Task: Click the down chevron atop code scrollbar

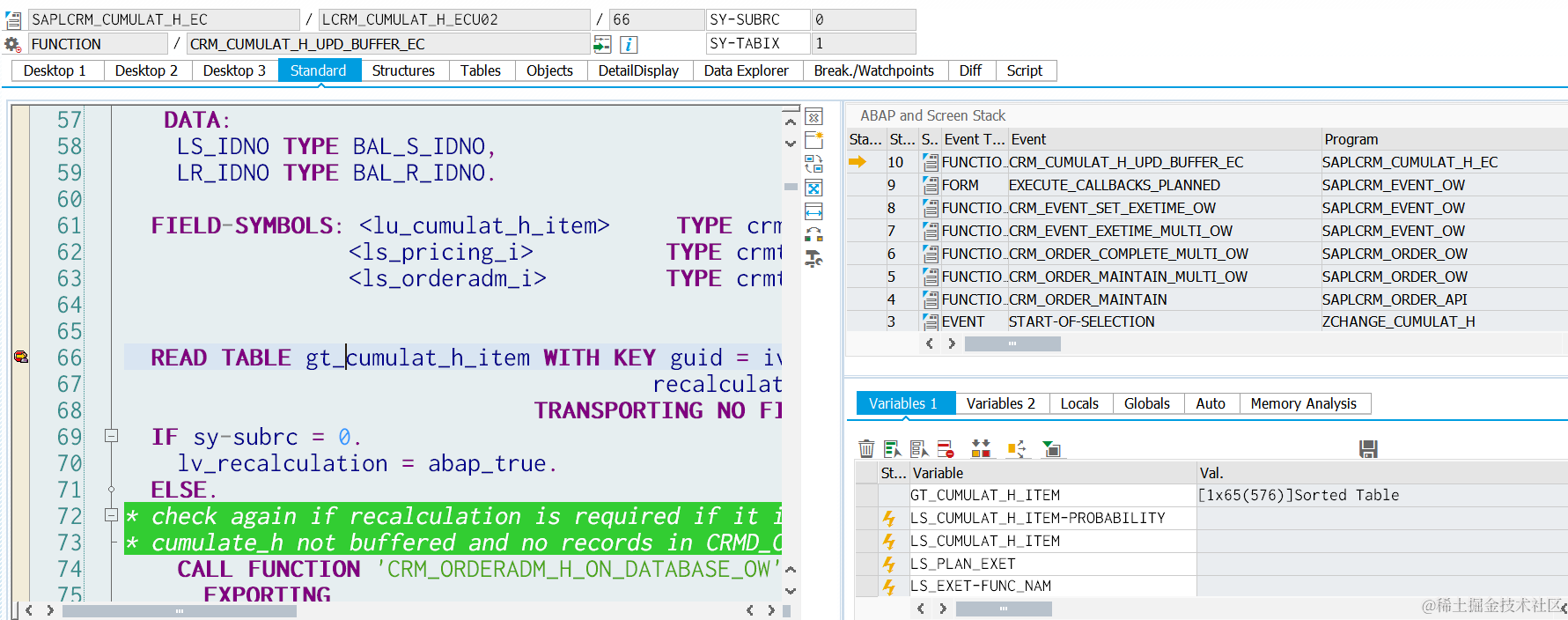Action: (791, 143)
